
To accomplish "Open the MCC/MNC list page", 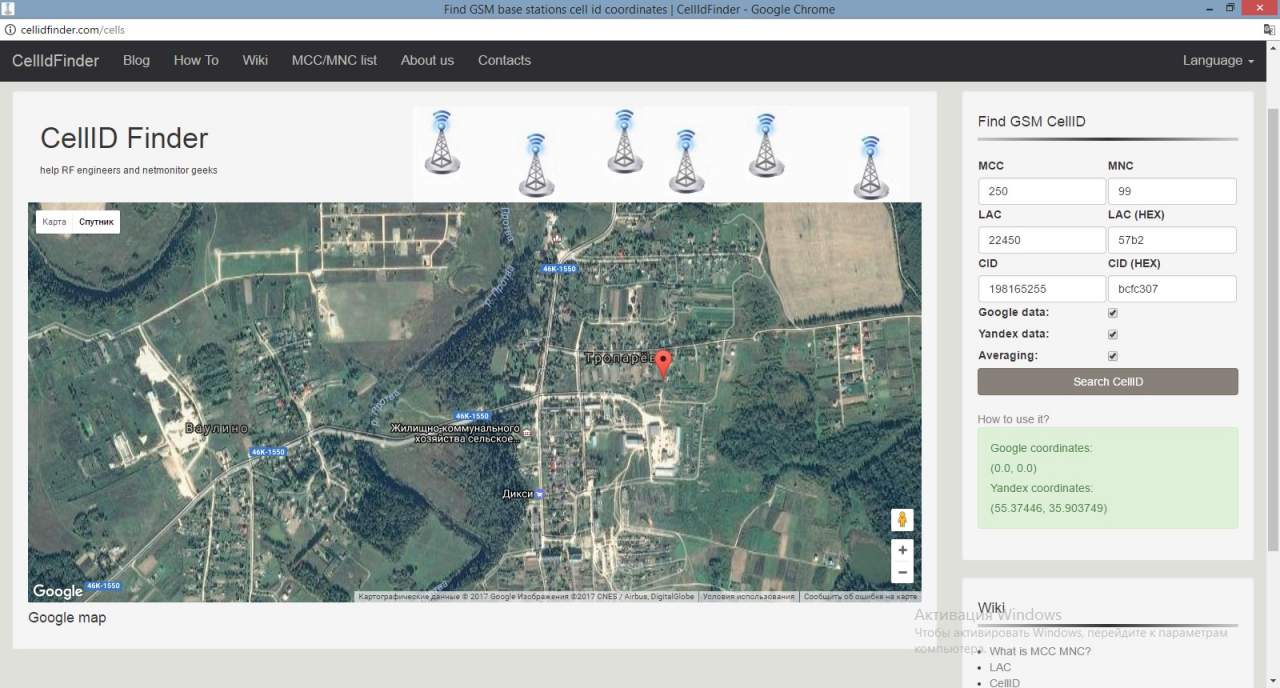I will (x=334, y=60).
